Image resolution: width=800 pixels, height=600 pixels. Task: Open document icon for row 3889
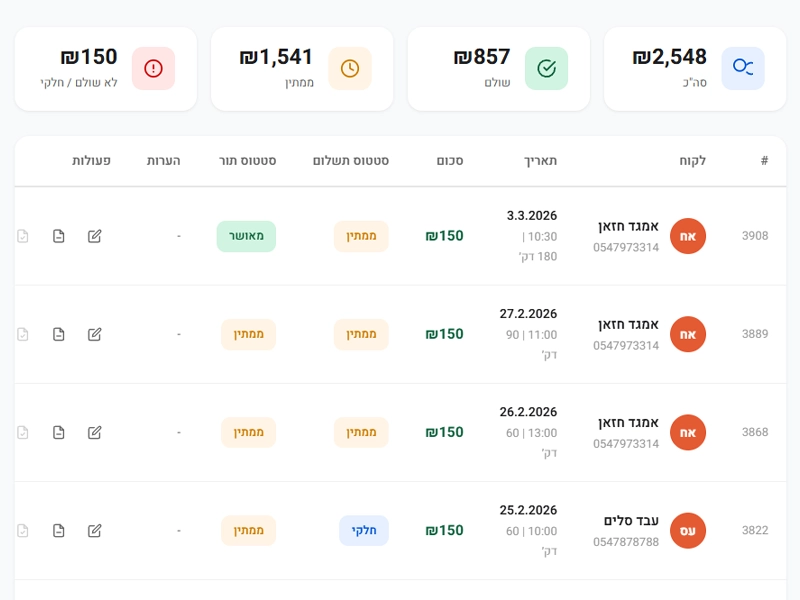coord(59,334)
